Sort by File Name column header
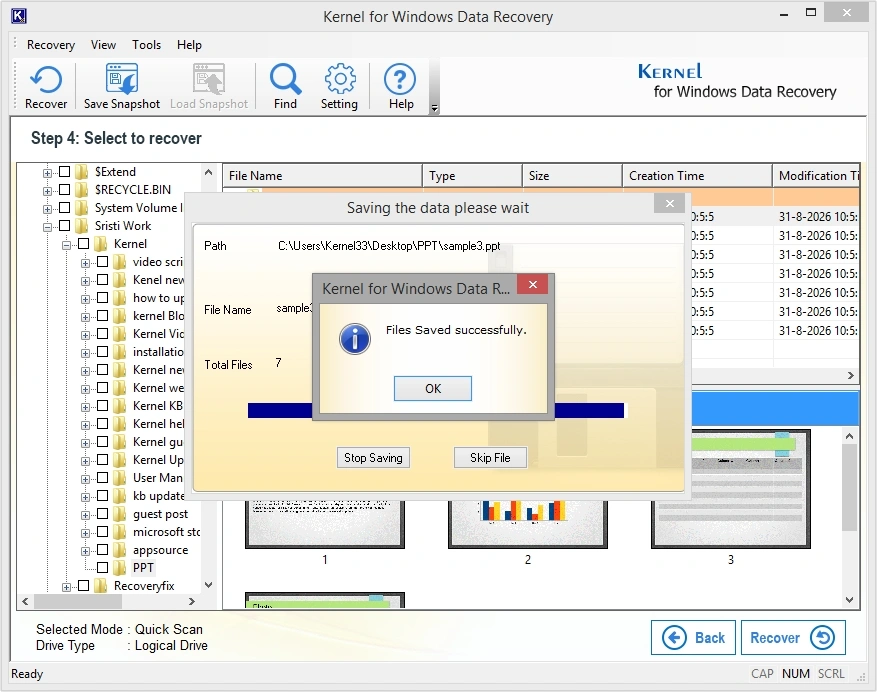 pos(322,176)
